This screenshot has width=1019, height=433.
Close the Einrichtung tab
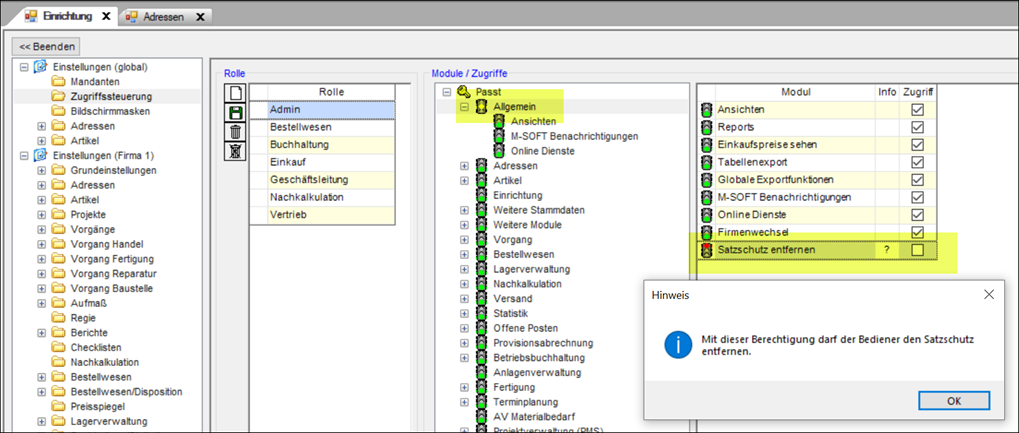[106, 16]
